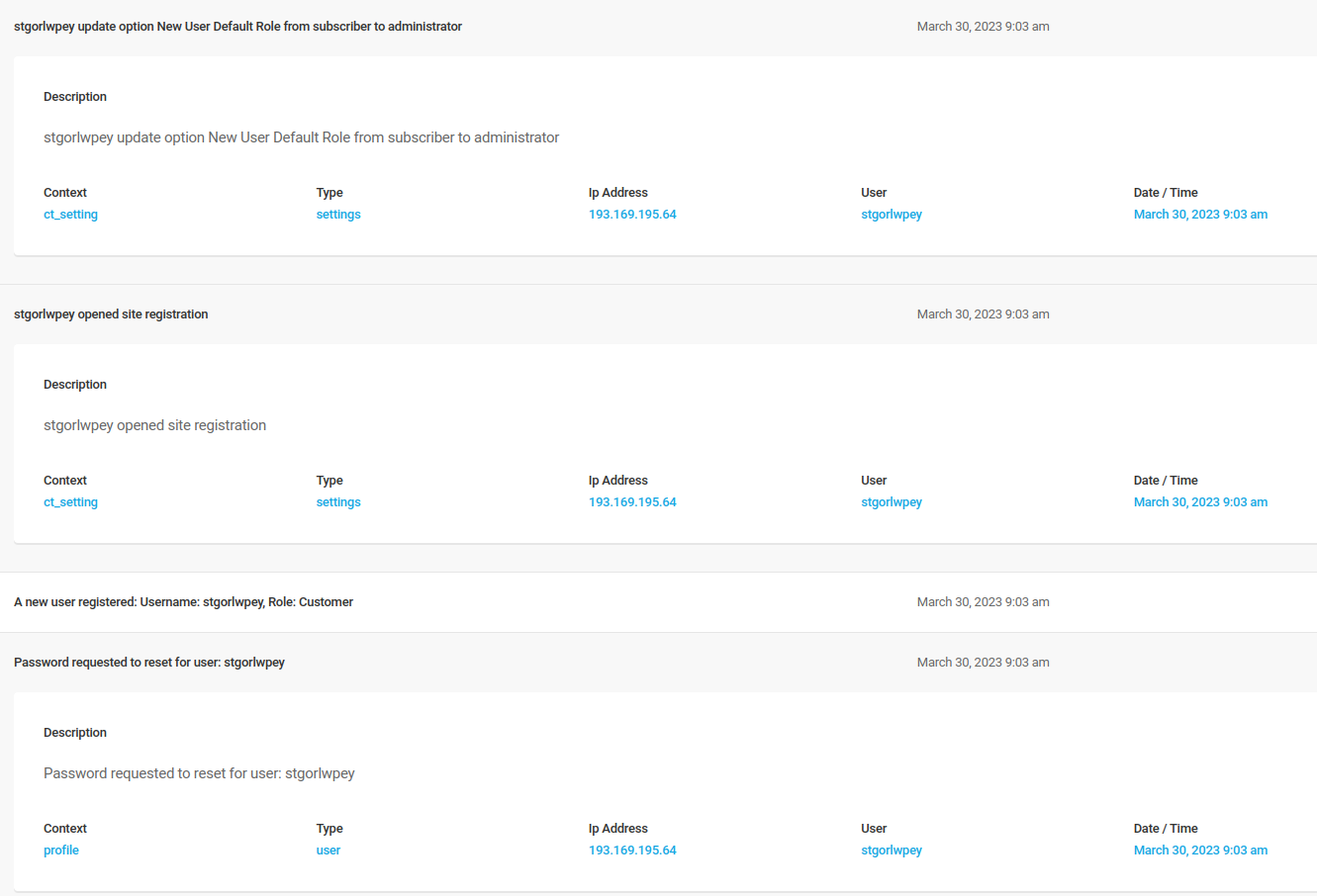Click settings type link in Default Role entry
The height and width of the screenshot is (896, 1317).
coord(338,215)
